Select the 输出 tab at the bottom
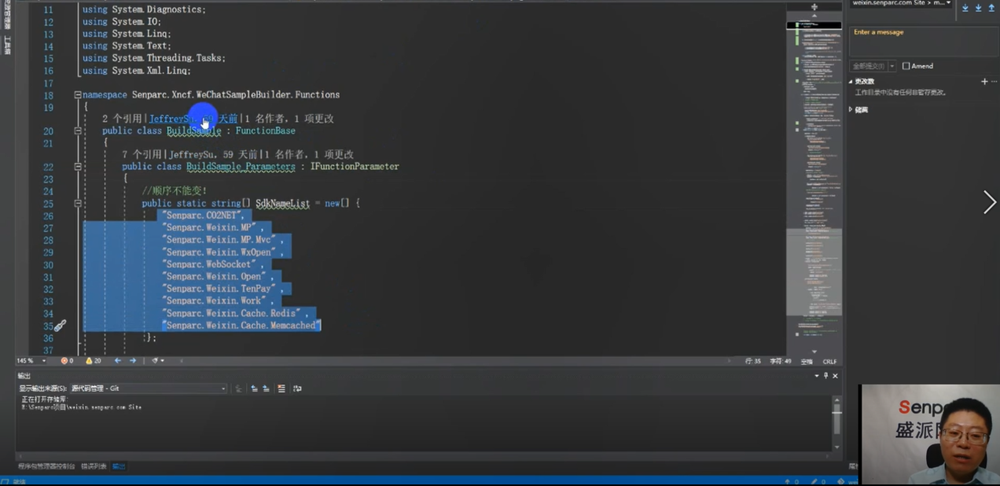The width and height of the screenshot is (1000, 486). coord(119,466)
